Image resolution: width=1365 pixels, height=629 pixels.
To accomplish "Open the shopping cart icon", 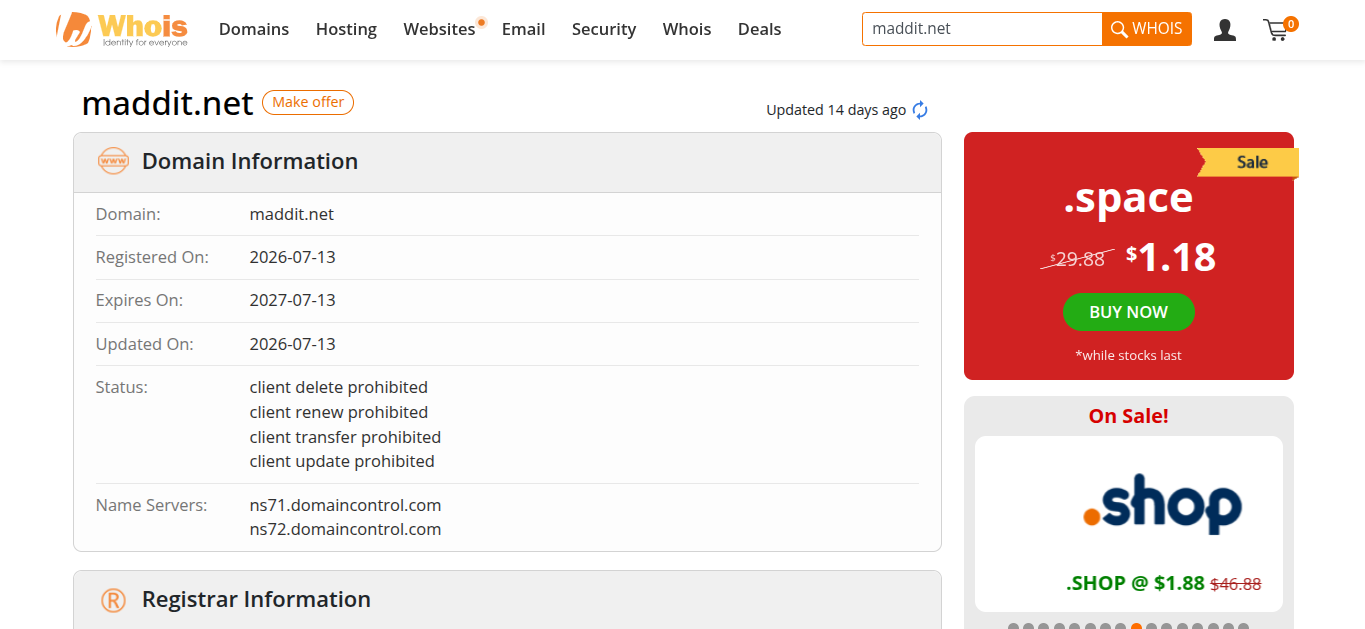I will [1280, 29].
